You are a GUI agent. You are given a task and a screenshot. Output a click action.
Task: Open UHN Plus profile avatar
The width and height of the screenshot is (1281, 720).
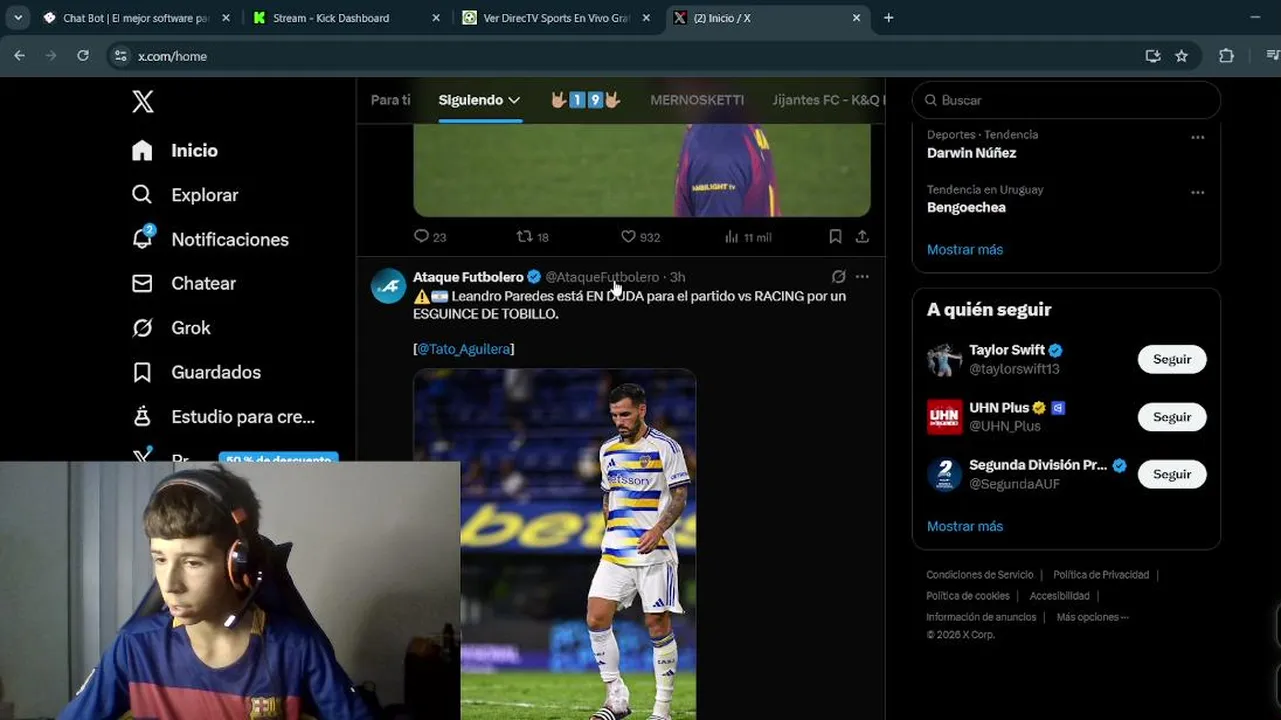click(944, 417)
